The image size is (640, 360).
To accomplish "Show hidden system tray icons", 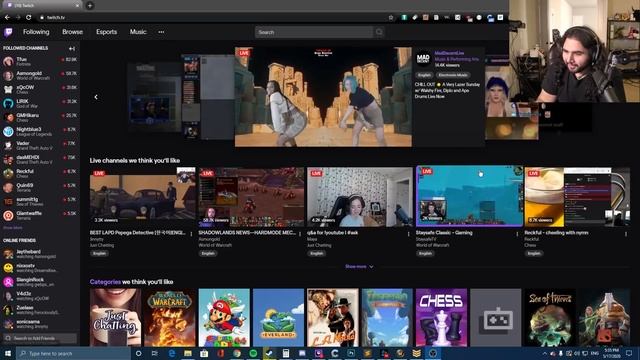I will [544, 353].
